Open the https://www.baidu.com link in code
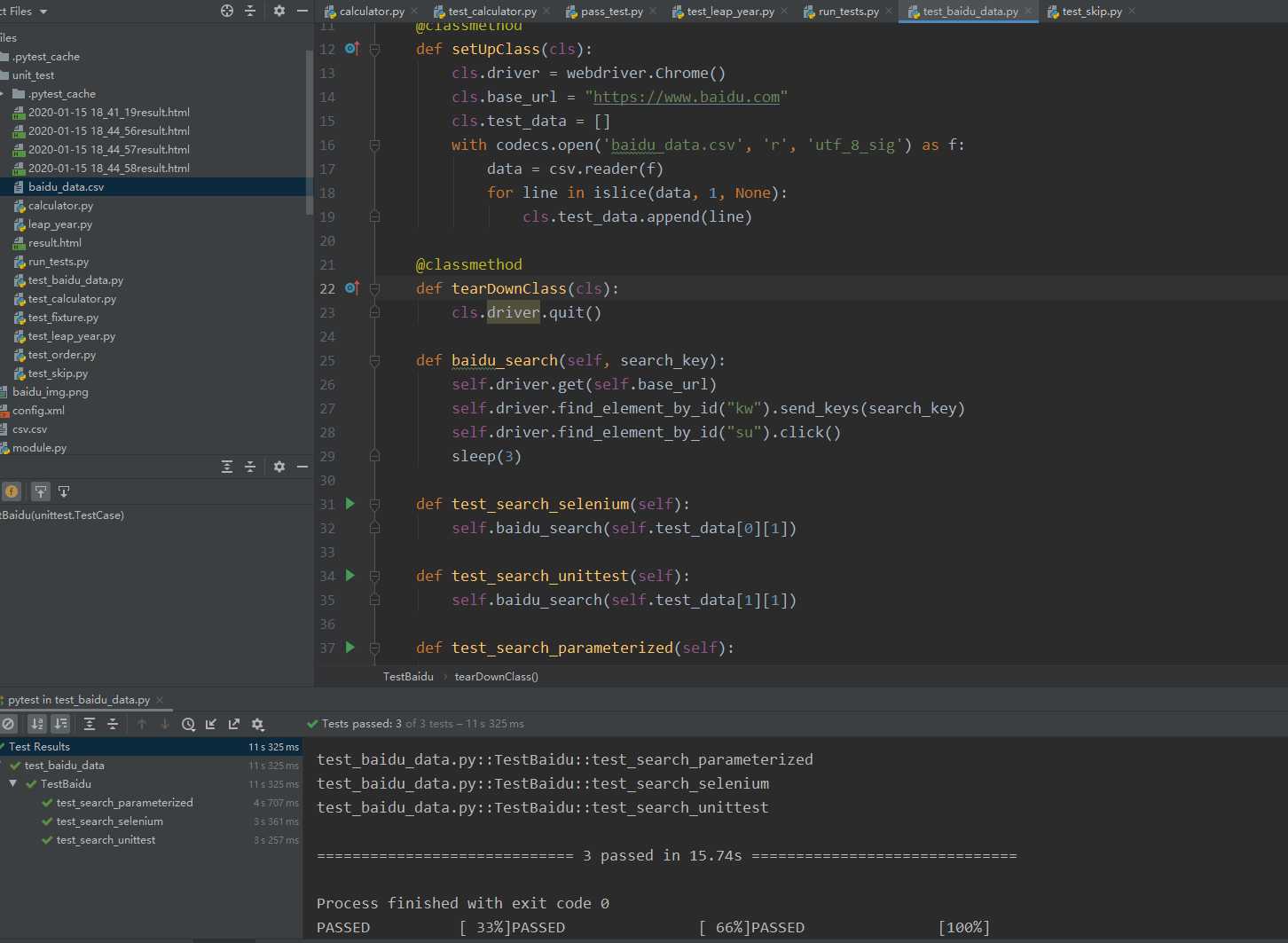 (686, 97)
